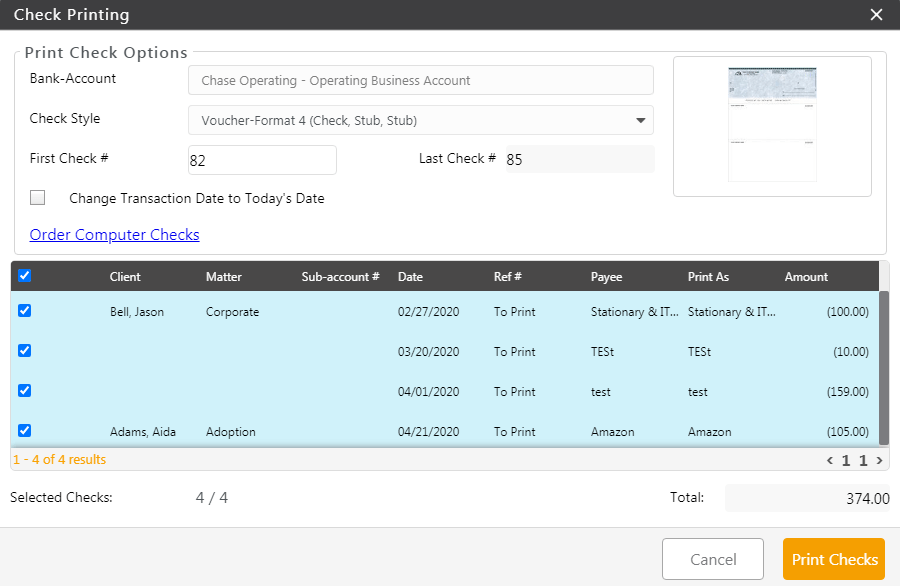
Task: Uncheck the Adams, Aida Amazon check row
Action: click(x=25, y=431)
